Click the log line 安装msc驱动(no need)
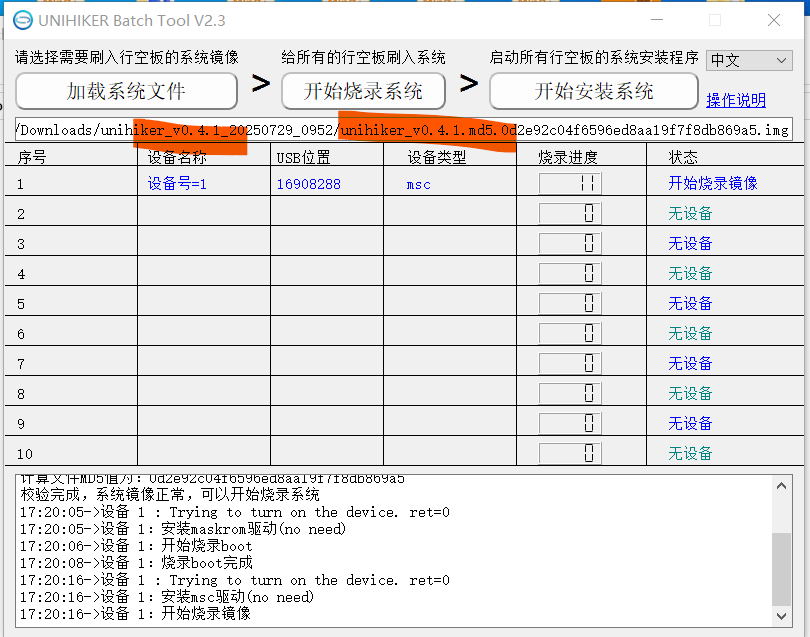Viewport: 810px width, 637px height. pyautogui.click(x=167, y=597)
